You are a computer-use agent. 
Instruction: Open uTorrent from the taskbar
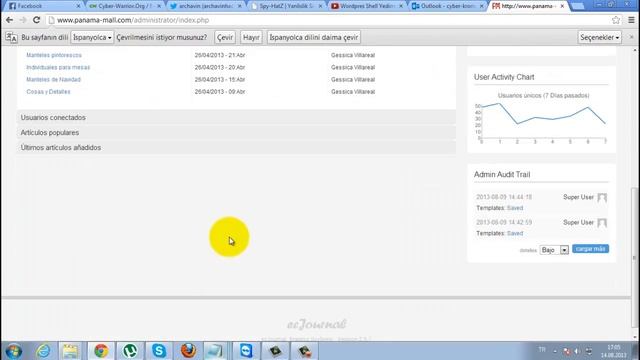pos(130,351)
